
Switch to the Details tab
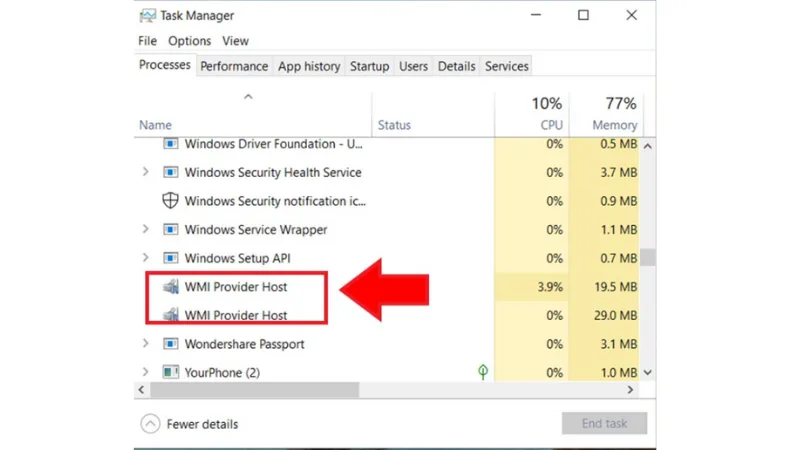457,66
